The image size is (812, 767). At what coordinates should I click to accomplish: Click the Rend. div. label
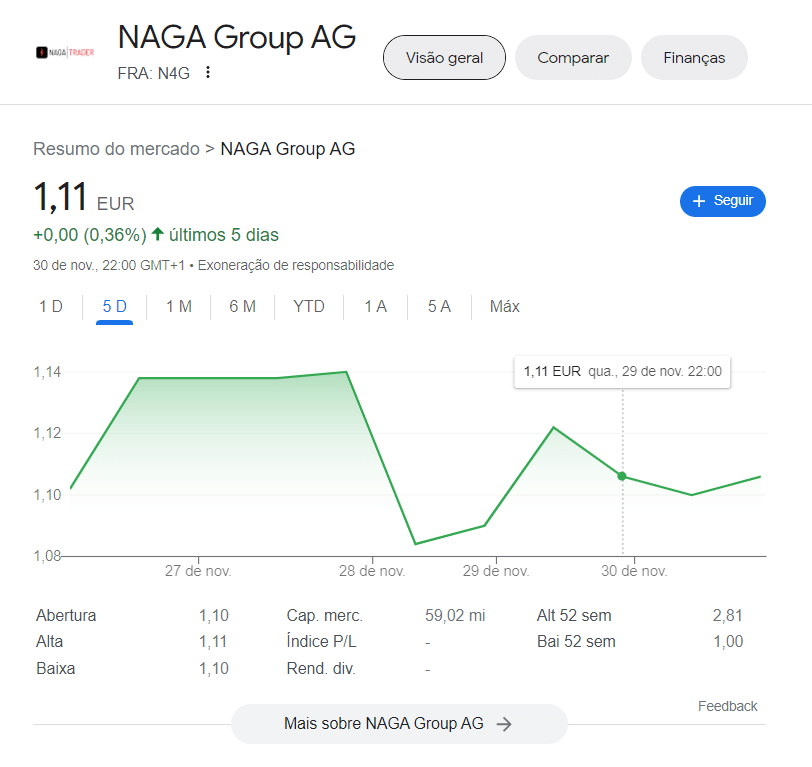pos(321,669)
